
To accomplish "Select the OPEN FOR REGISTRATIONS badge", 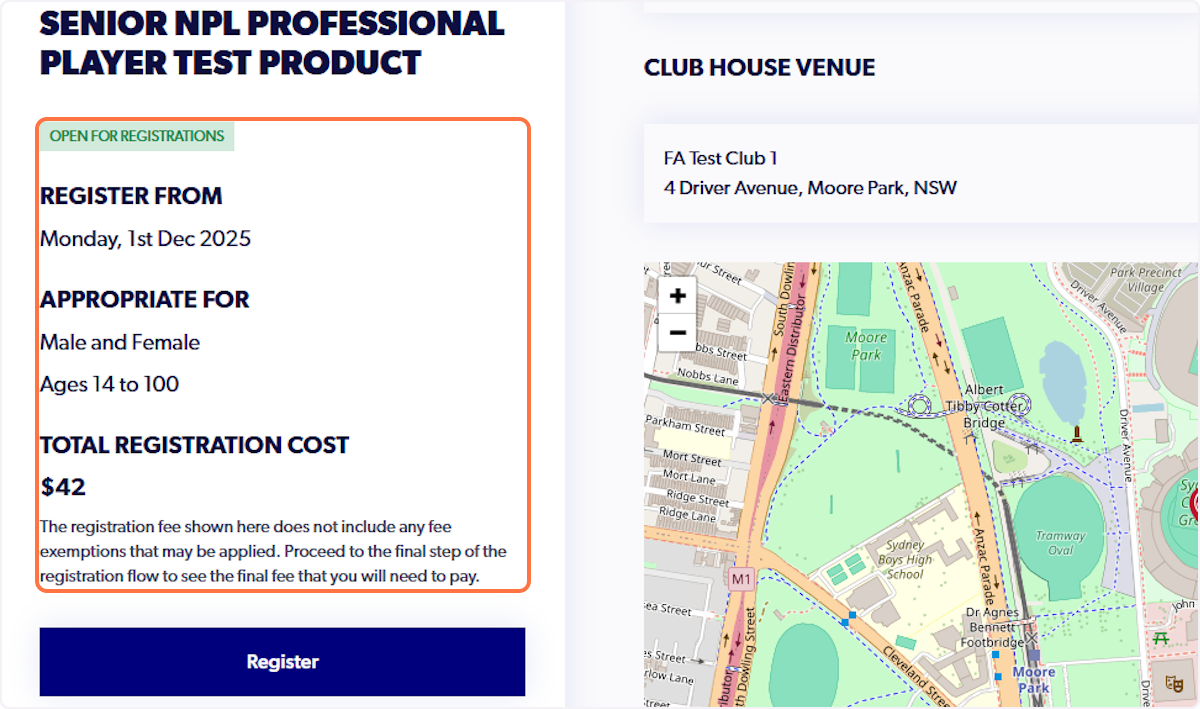I will pyautogui.click(x=136, y=135).
